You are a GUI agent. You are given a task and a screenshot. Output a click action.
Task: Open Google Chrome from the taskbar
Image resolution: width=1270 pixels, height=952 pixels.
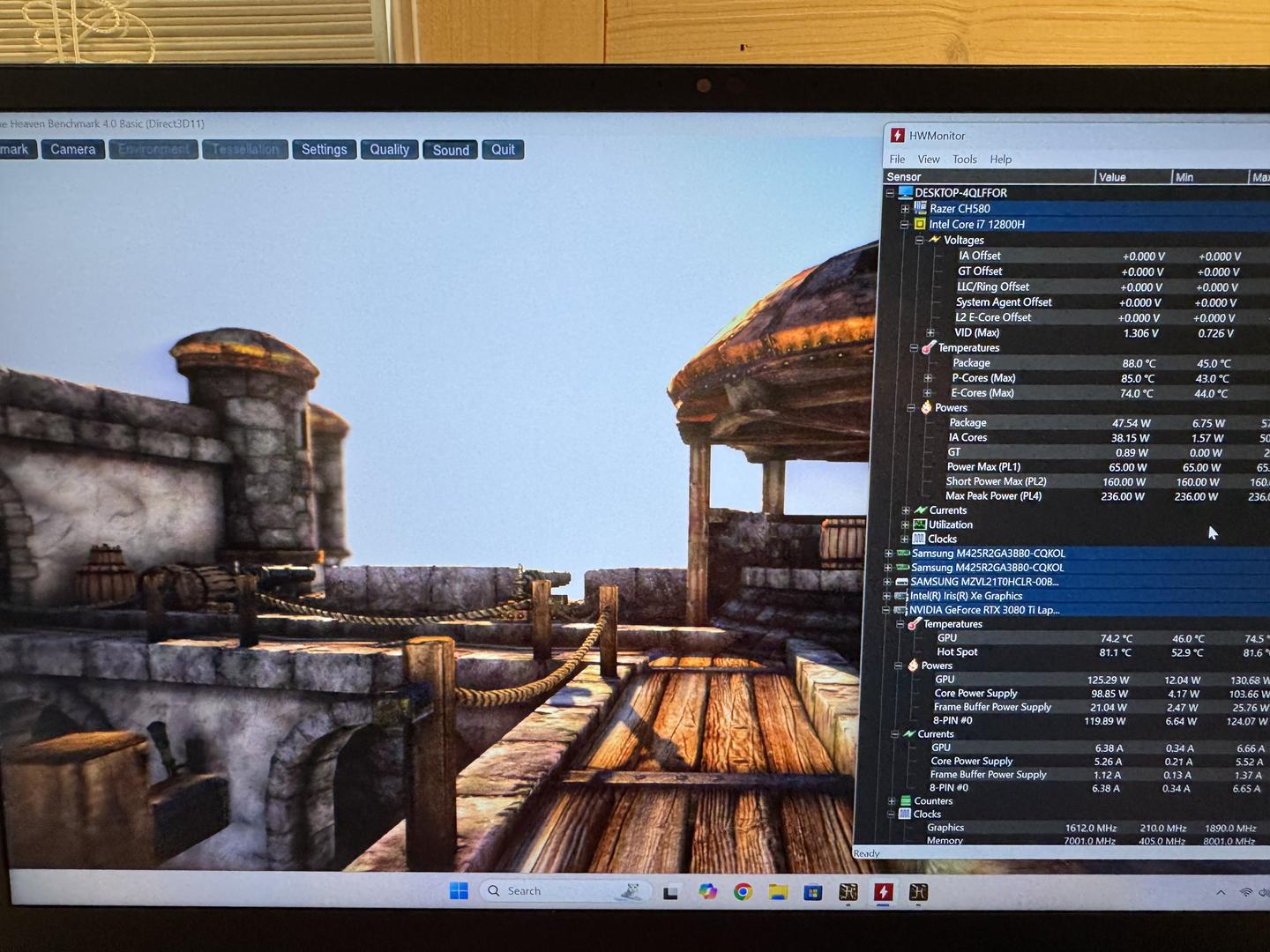click(x=743, y=892)
